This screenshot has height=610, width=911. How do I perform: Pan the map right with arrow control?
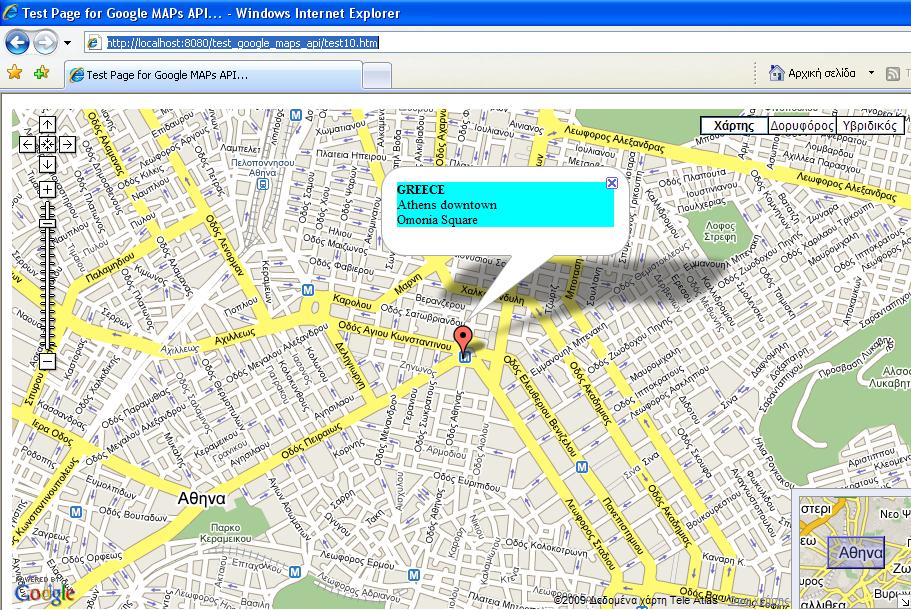pyautogui.click(x=67, y=144)
